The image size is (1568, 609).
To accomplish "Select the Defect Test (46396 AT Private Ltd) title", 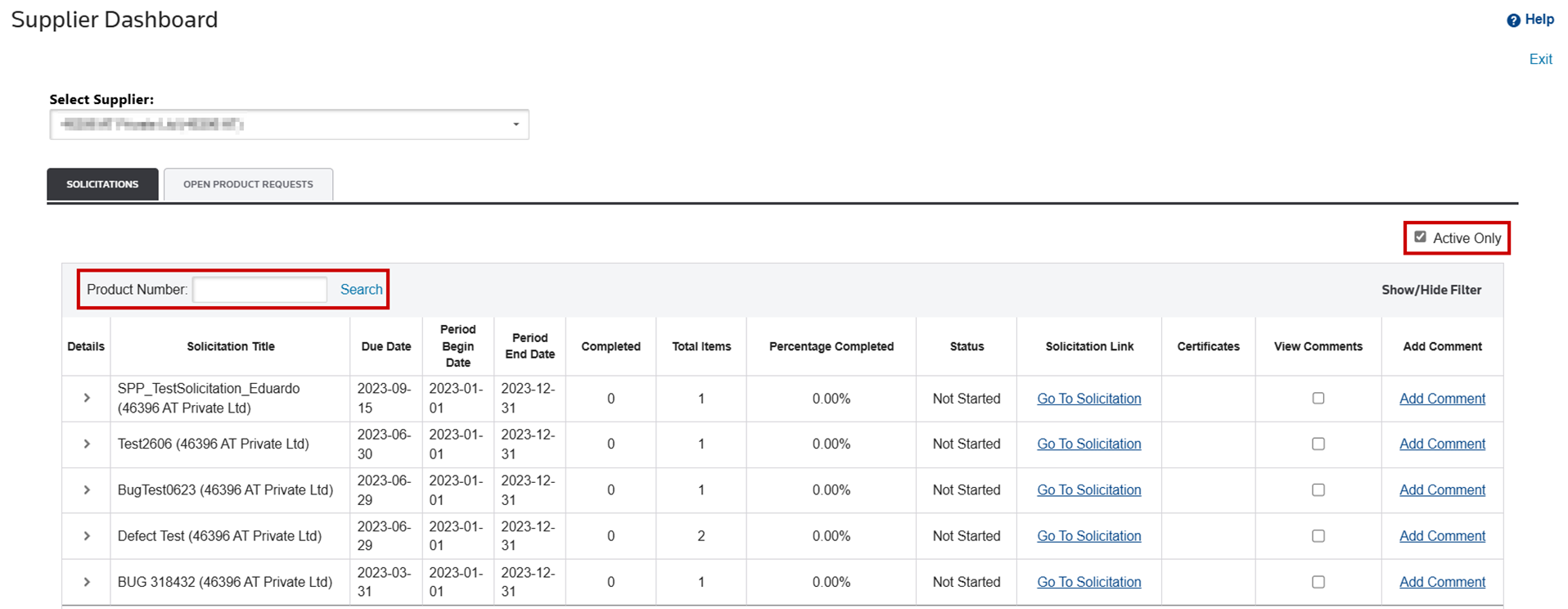I will click(219, 536).
